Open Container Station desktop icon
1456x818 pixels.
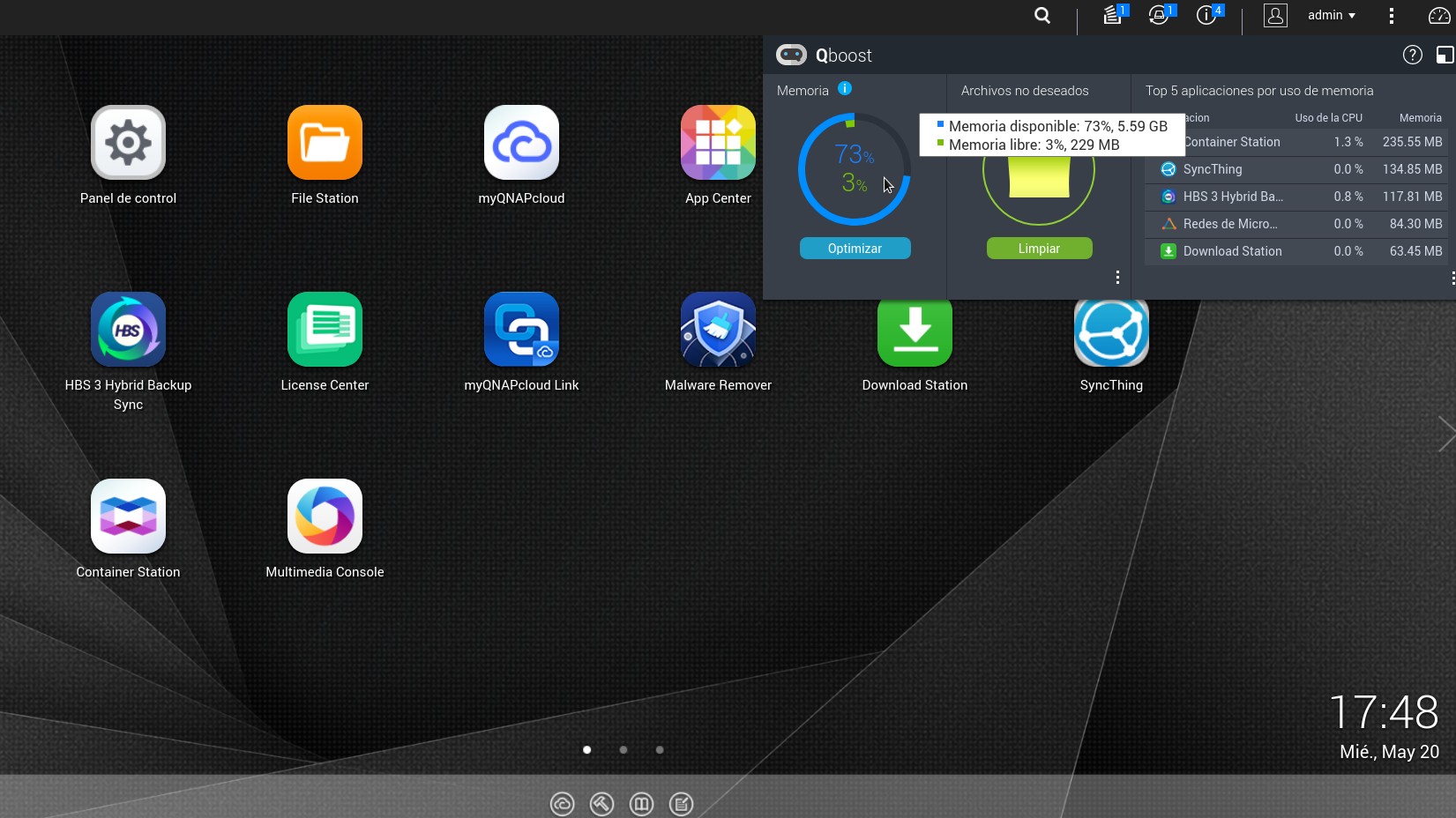128,517
